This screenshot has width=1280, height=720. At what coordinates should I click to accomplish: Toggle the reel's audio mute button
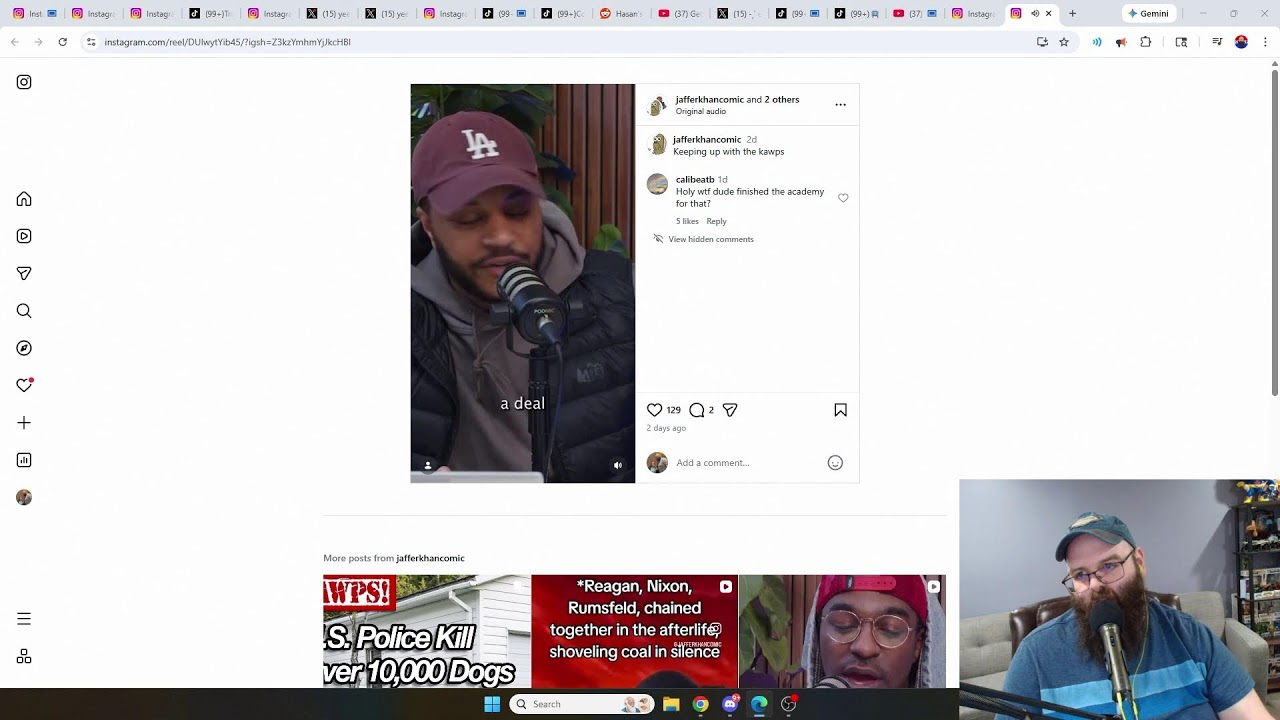pyautogui.click(x=618, y=465)
